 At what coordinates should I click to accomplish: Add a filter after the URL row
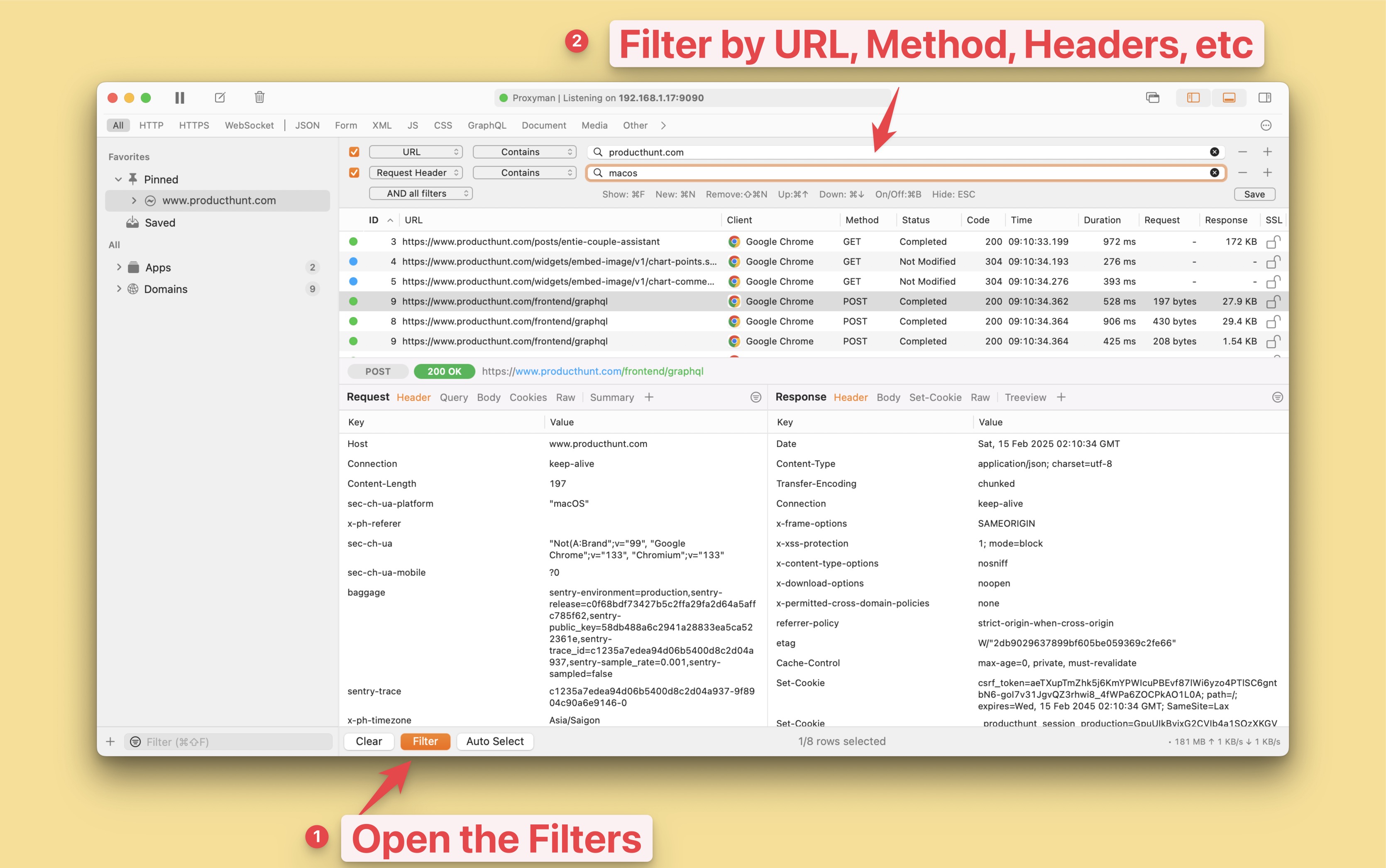[1268, 152]
